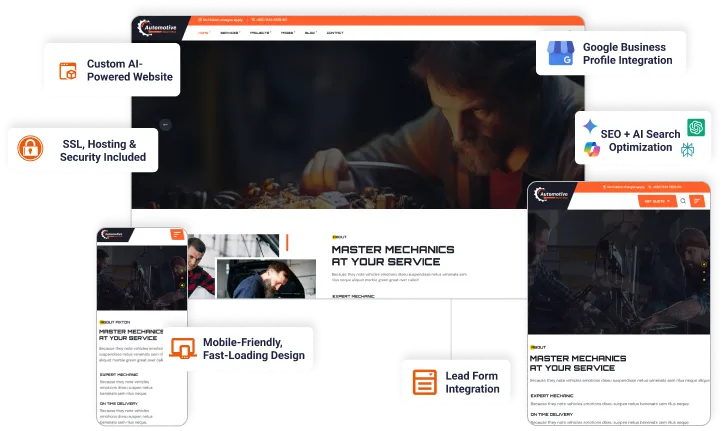Click the Mobile-Friendly devices icon
Viewport: 723px width, 431px height.
(182, 348)
